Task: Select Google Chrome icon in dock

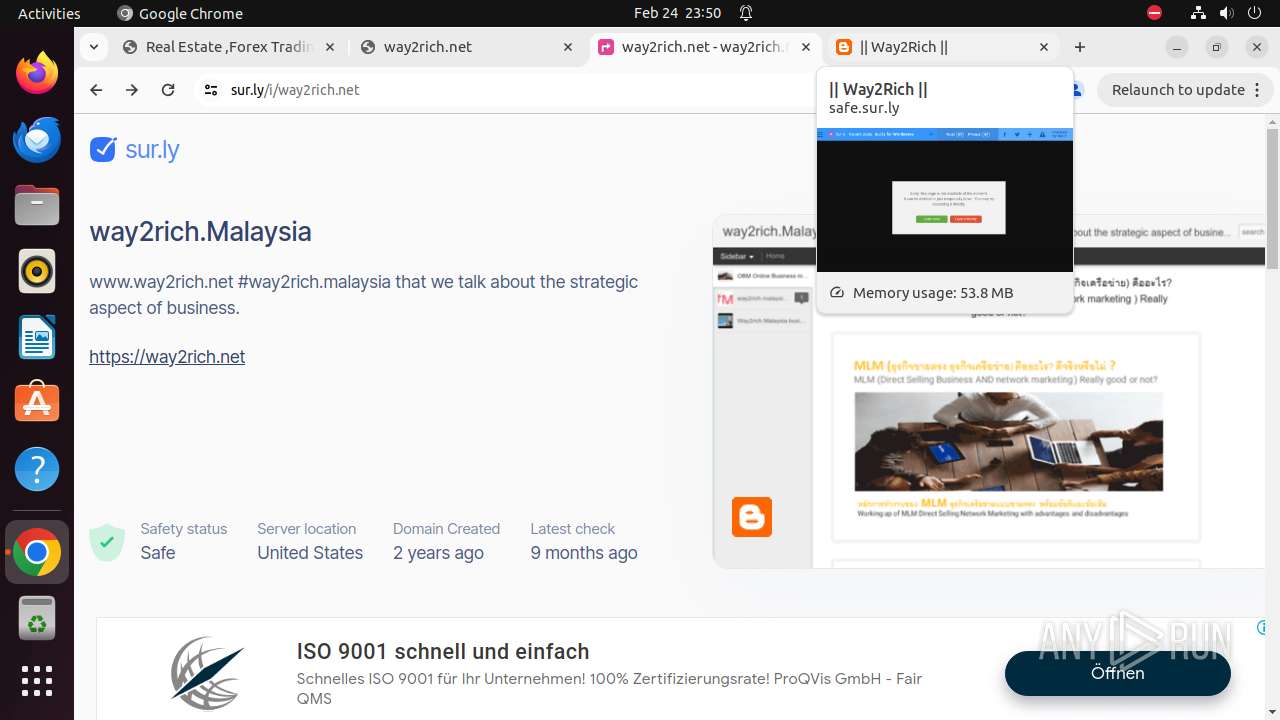Action: pos(37,552)
